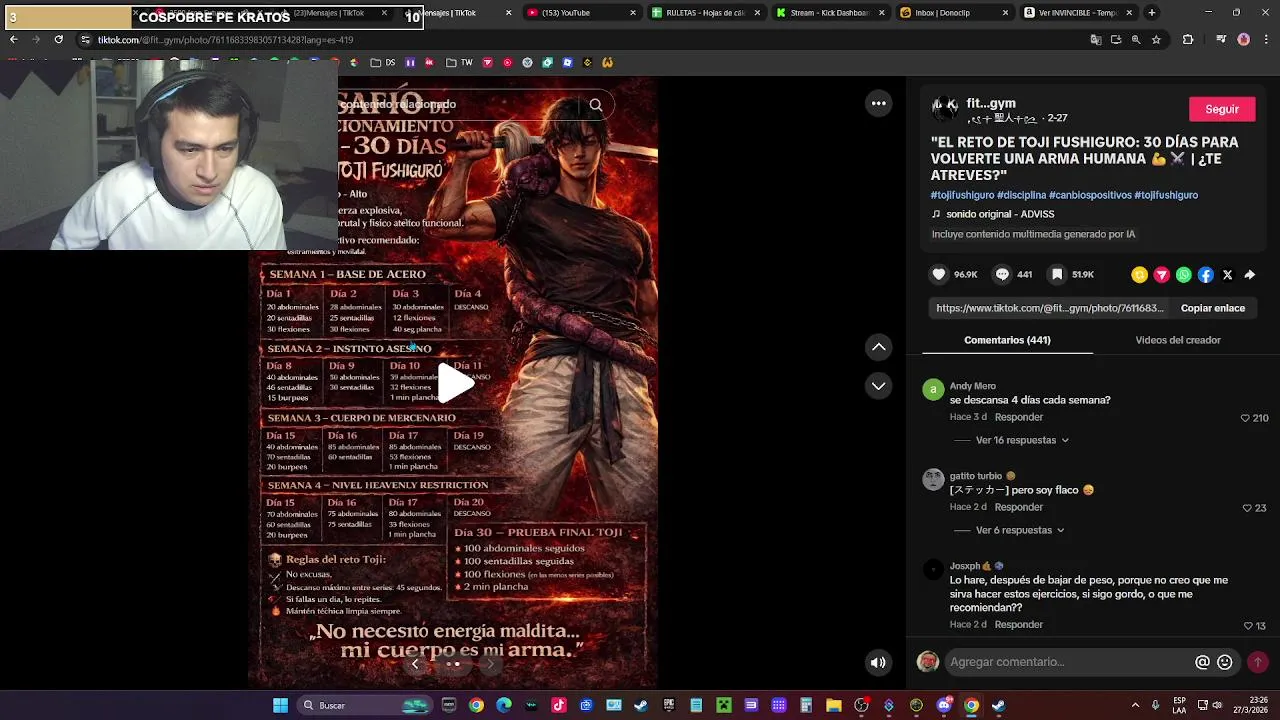Open the fit...gym profile avatar
Viewport: 1280px width, 720px height.
tap(945, 109)
